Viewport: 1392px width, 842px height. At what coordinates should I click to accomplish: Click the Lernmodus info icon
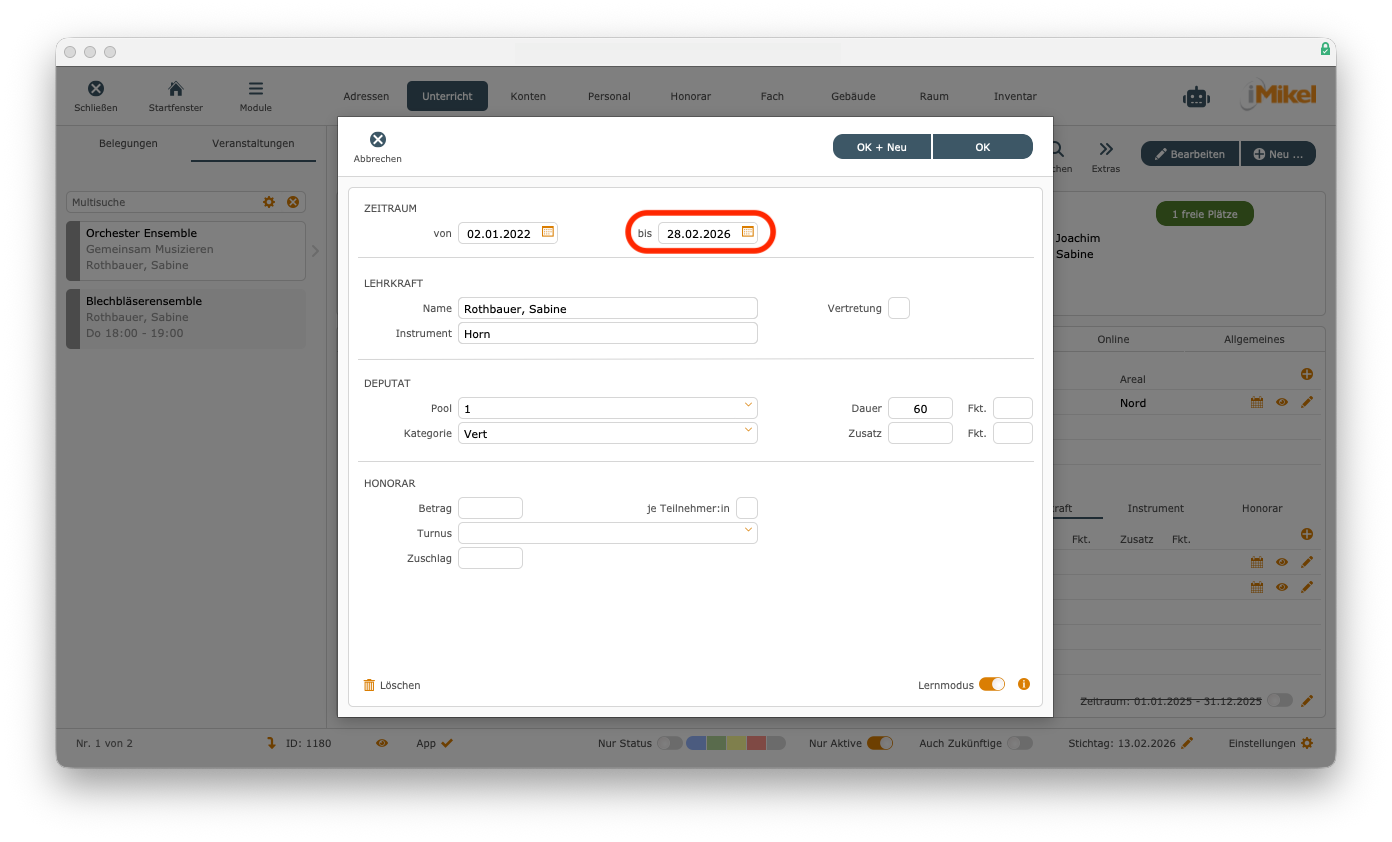click(x=1023, y=685)
